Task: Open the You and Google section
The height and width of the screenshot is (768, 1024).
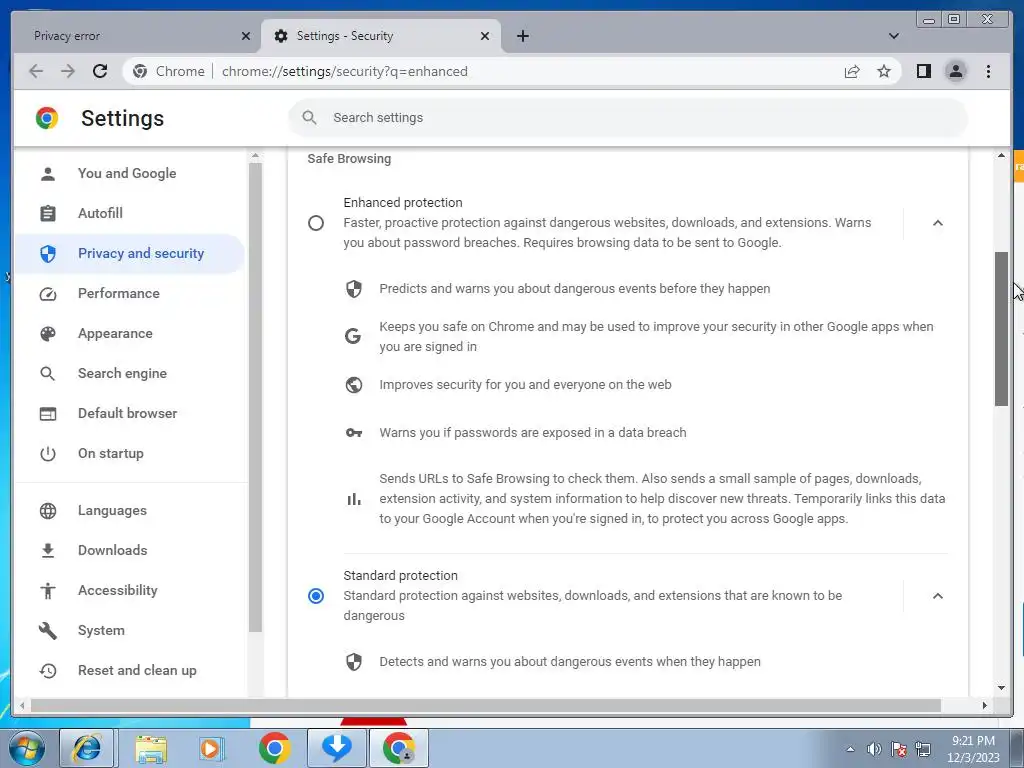Action: pos(127,173)
